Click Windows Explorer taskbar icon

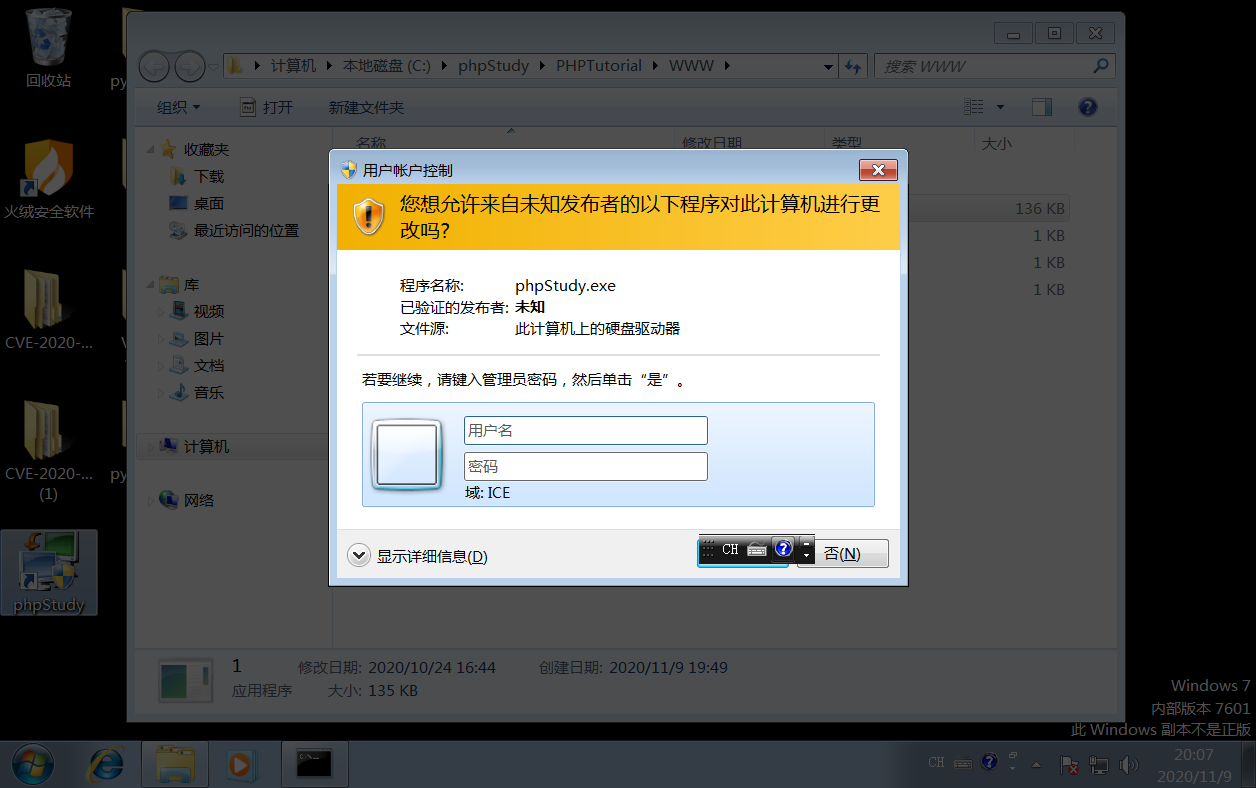point(175,765)
